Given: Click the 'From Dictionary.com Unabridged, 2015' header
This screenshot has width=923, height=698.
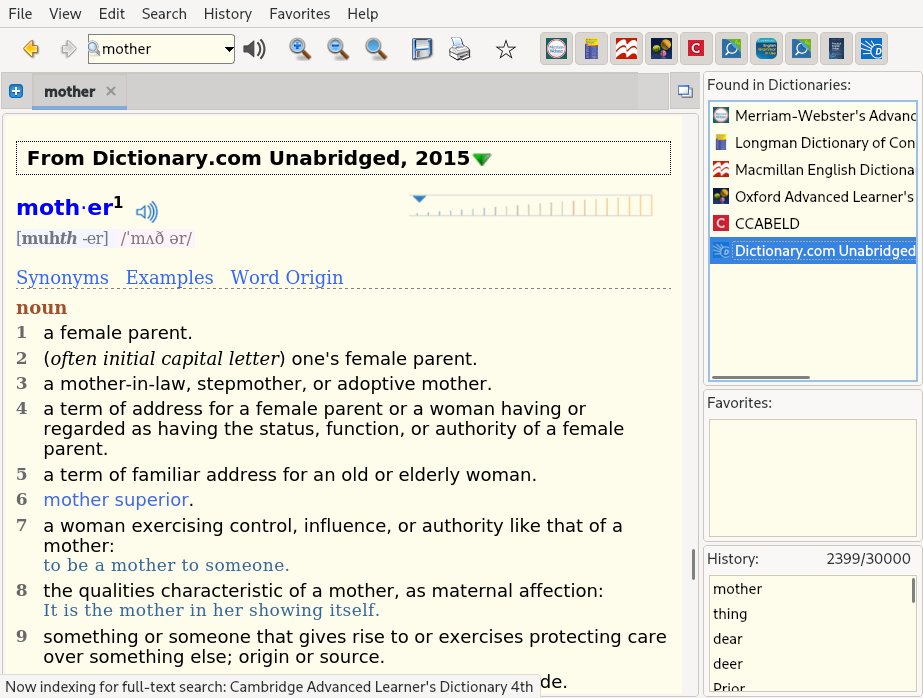Looking at the screenshot, I should 343,158.
